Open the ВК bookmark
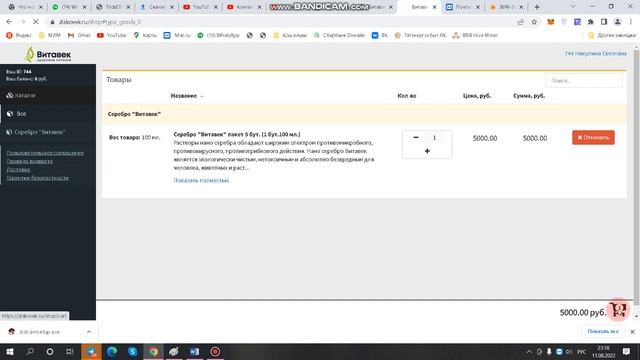 pyautogui.click(x=380, y=36)
